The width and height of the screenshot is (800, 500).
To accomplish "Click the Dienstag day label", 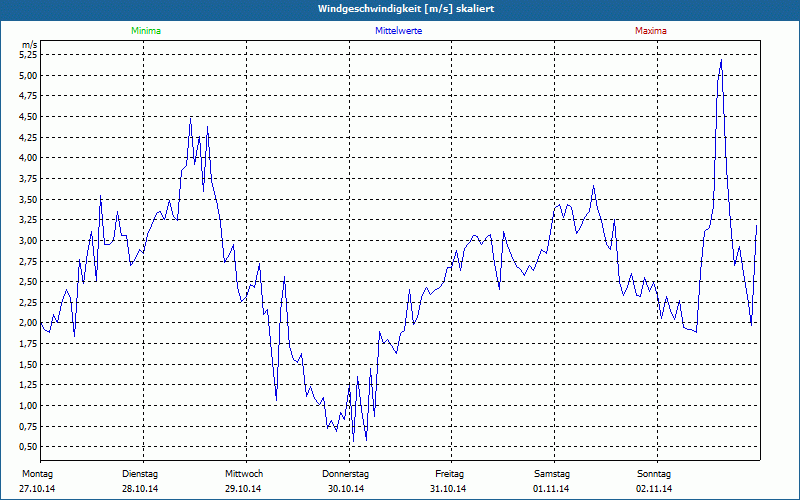I will (x=140, y=474).
